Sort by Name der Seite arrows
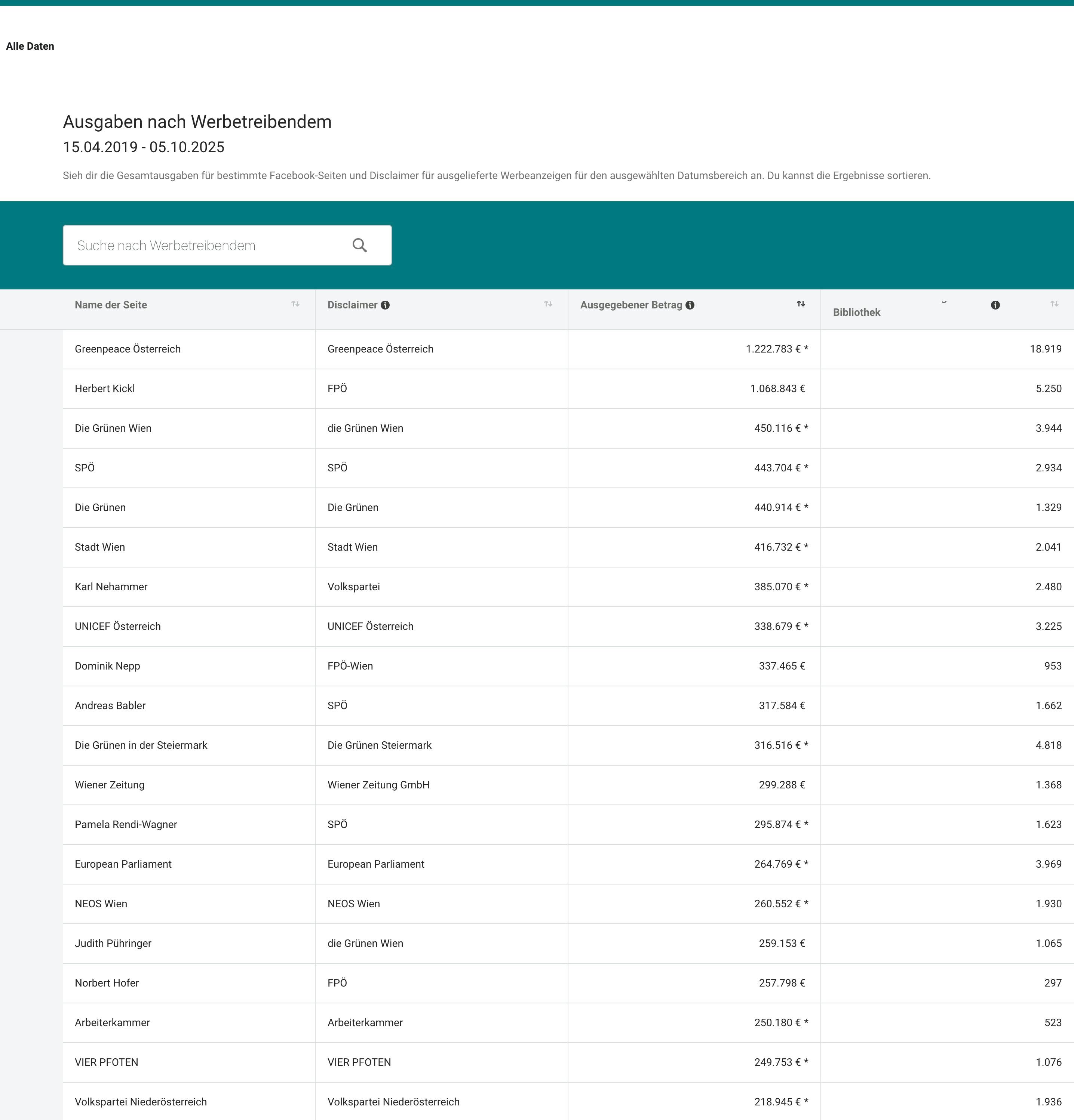Screen dimensions: 1074x1120 click(295, 304)
